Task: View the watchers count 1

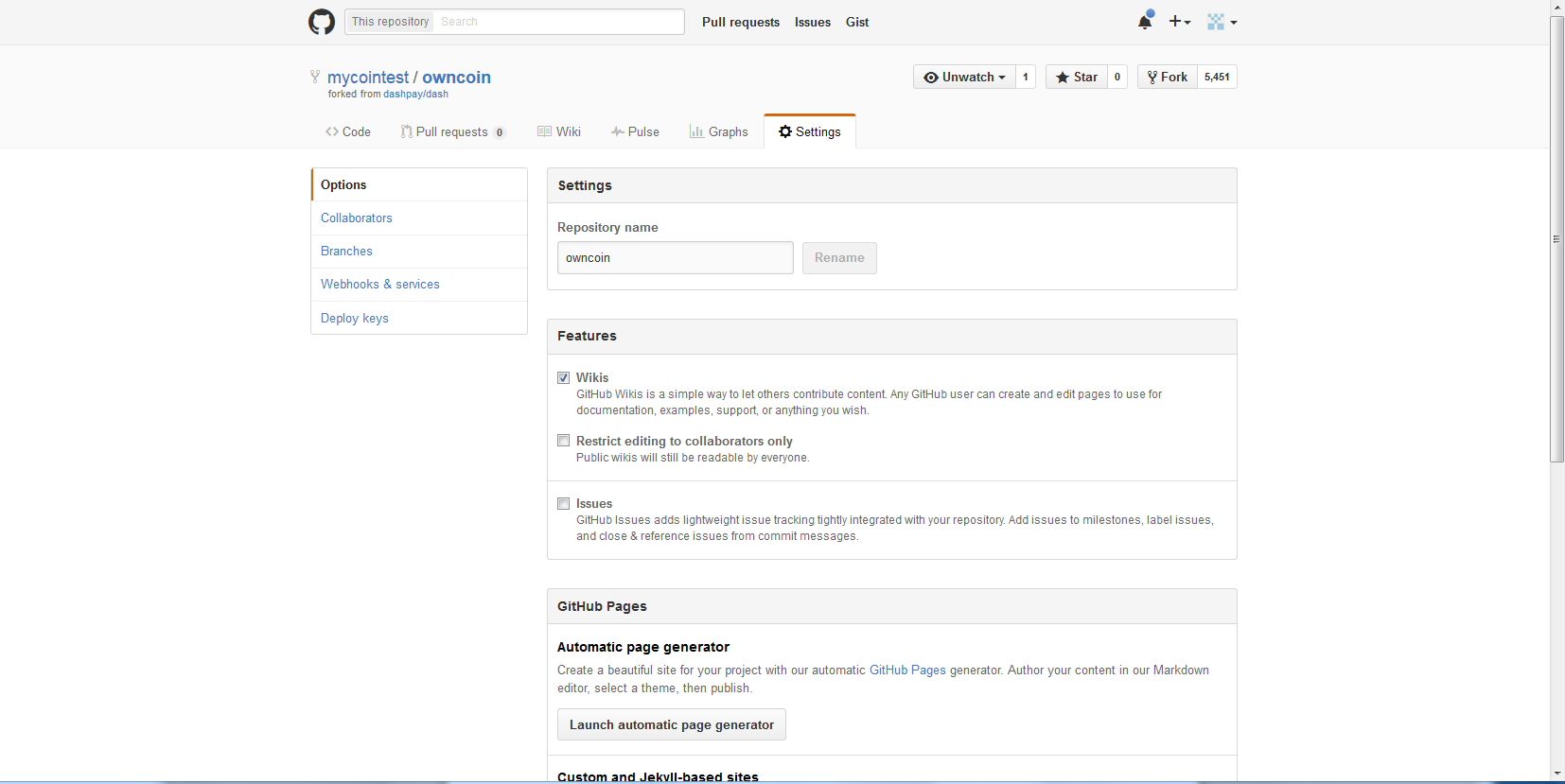Action: [x=1026, y=77]
